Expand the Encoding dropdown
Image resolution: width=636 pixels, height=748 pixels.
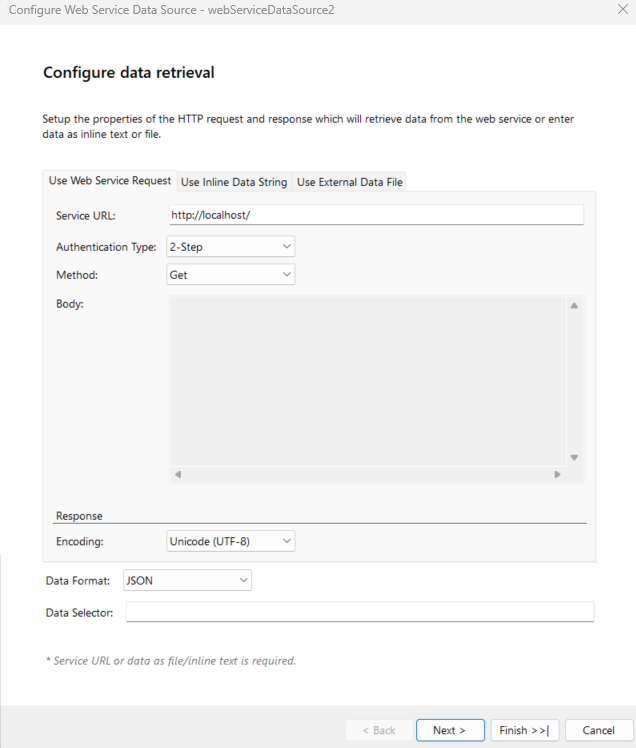tap(231, 541)
